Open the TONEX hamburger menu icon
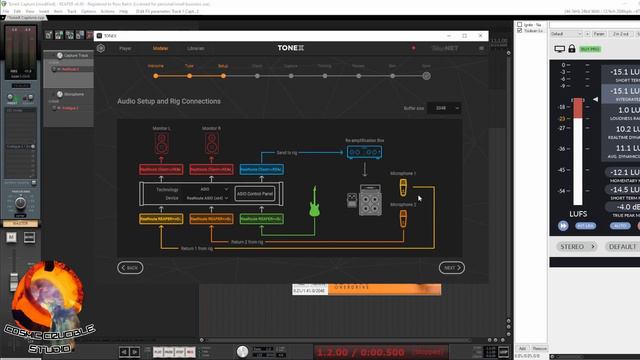640x360 pixels. point(482,48)
